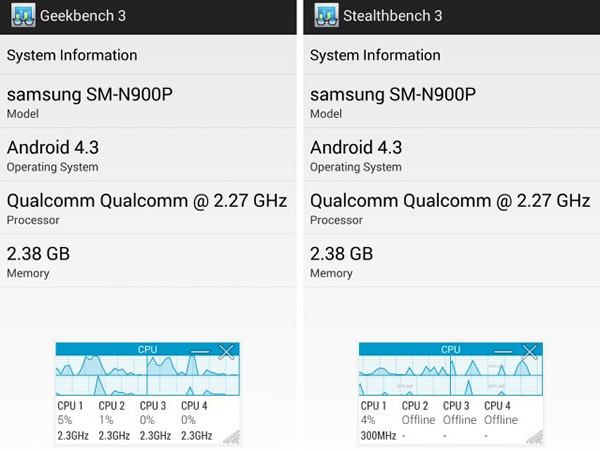Minimize the Geekbench CPU monitor widget
This screenshot has width=600, height=451.
point(200,351)
